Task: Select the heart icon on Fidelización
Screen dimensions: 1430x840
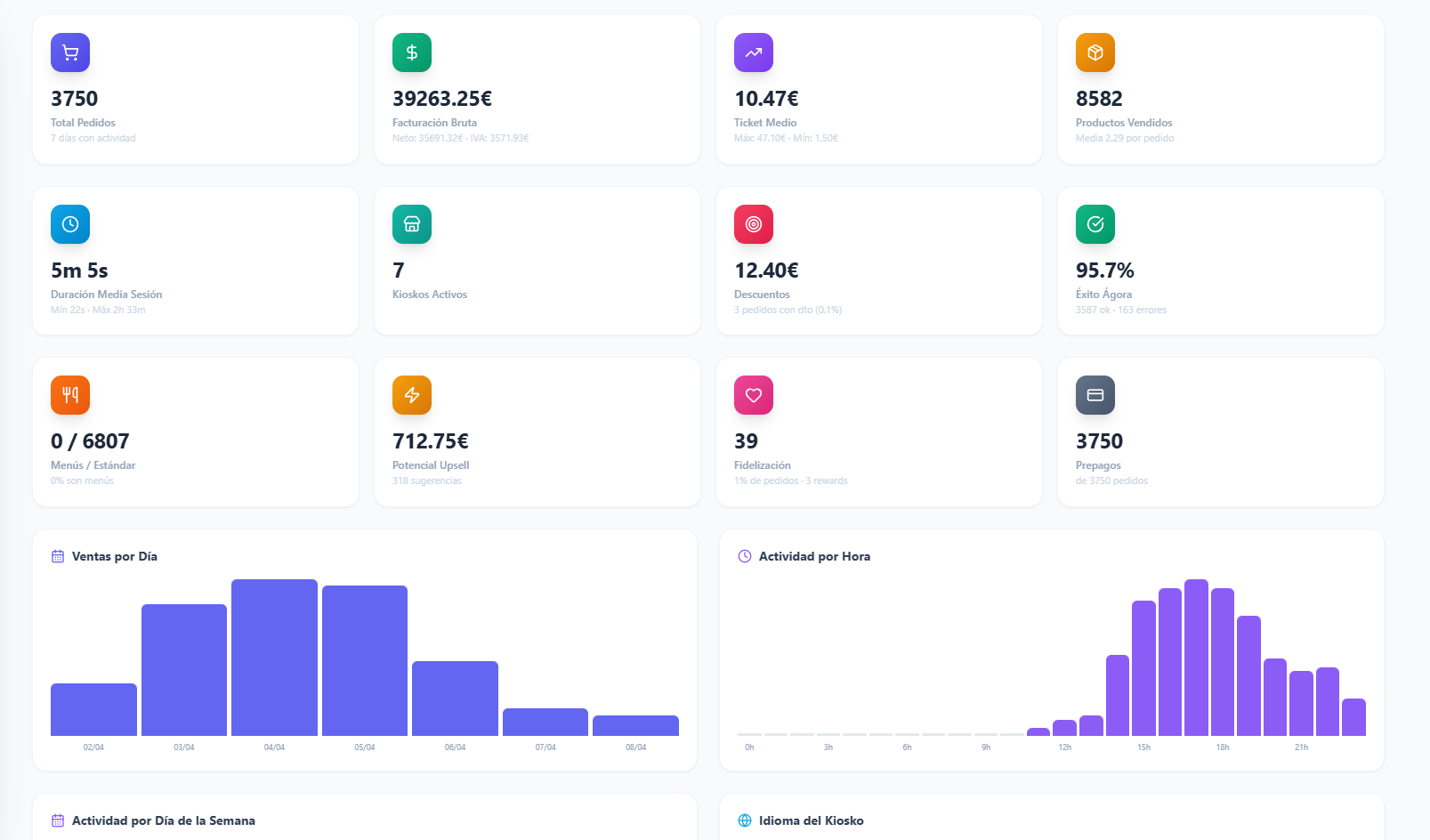Action: point(754,395)
